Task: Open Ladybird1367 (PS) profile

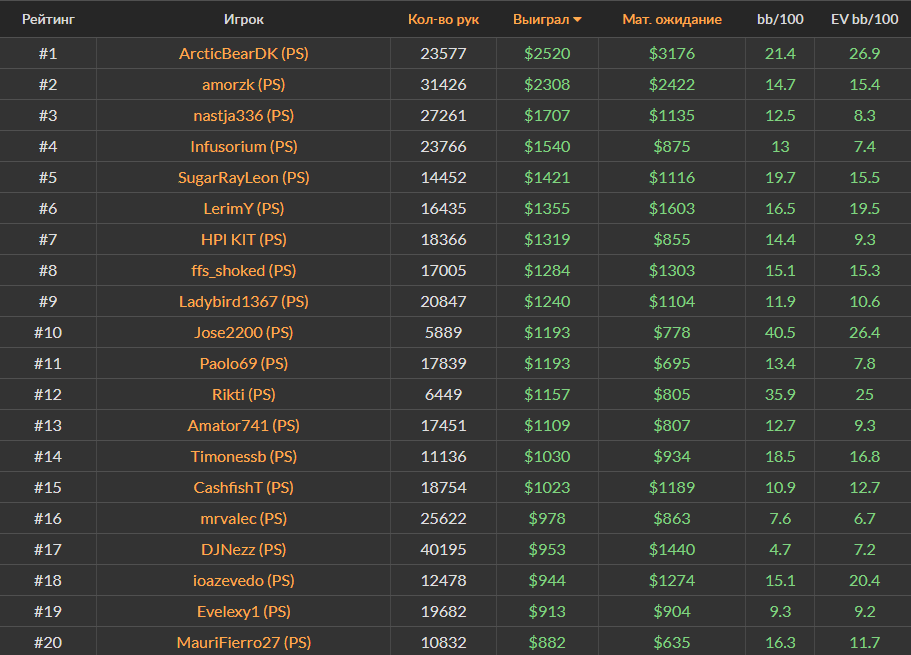Action: coord(244,301)
